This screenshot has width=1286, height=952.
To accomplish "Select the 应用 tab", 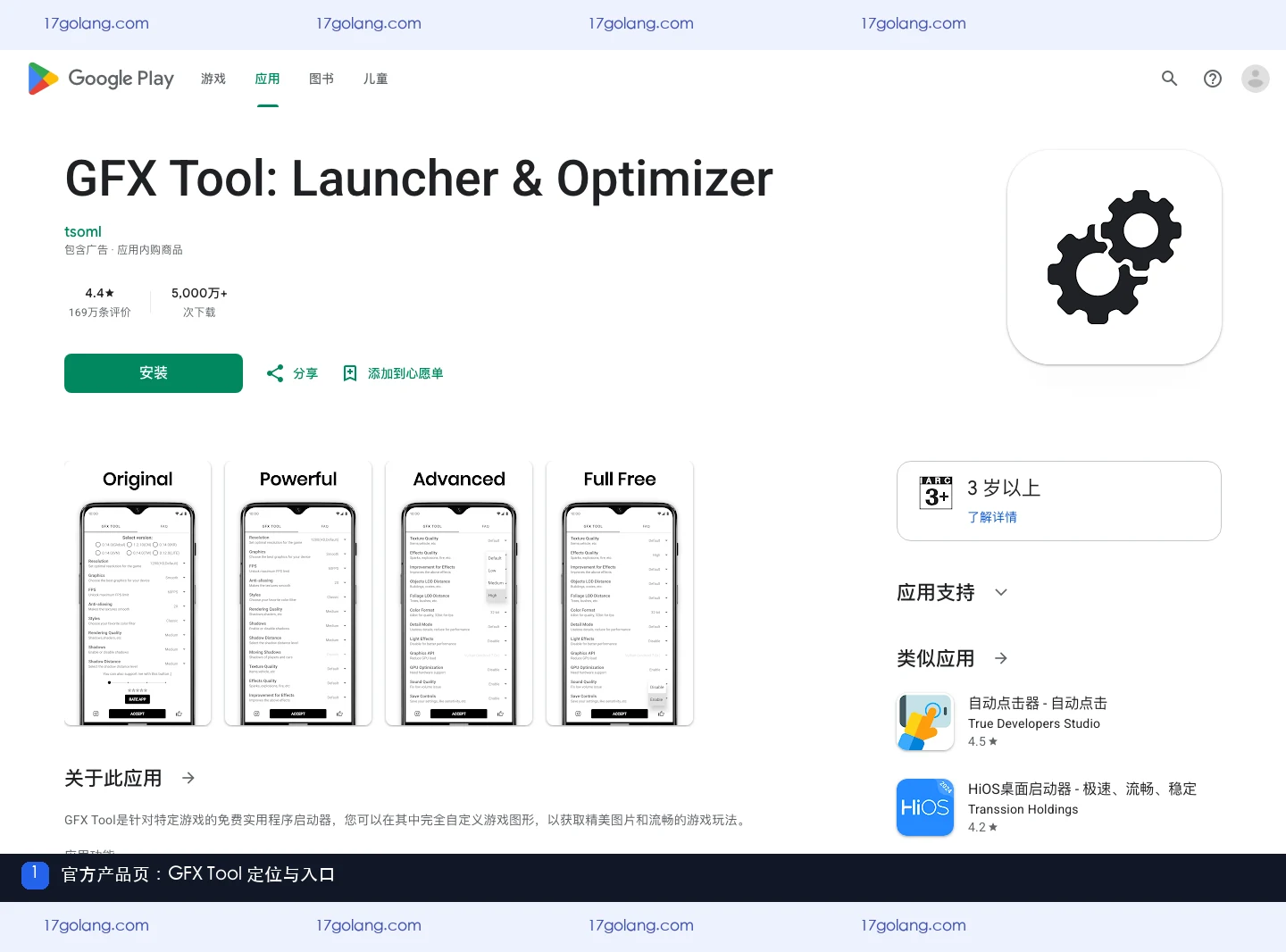I will tap(267, 79).
